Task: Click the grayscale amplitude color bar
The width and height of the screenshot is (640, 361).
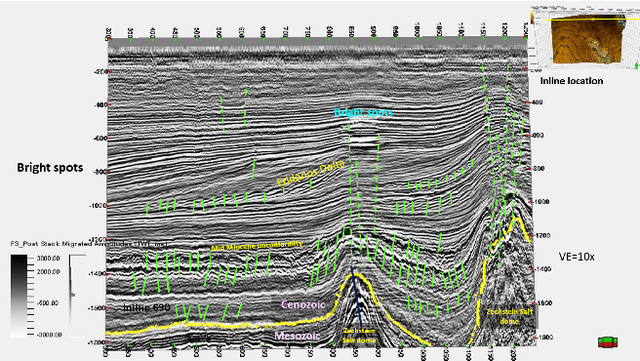Action: pos(18,296)
